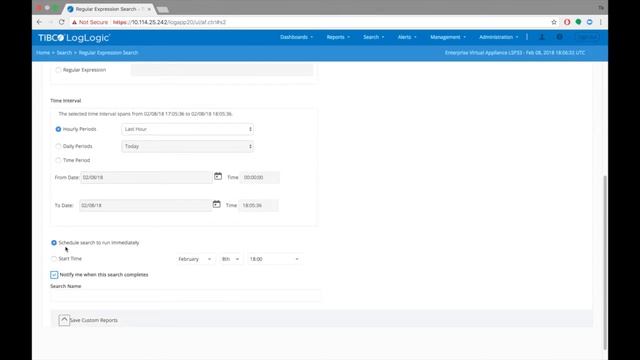
Task: Open the Reports menu
Action: click(338, 37)
